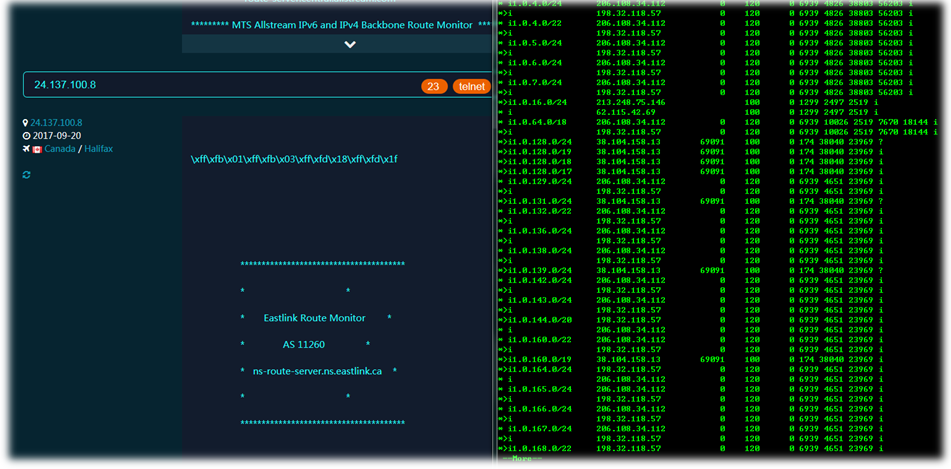
Task: Select the orange telnet badge
Action: coord(471,87)
